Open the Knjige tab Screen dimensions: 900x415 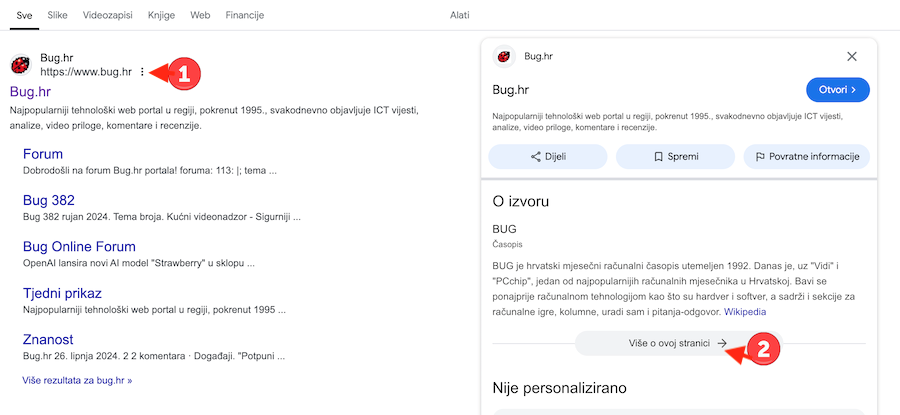click(161, 15)
